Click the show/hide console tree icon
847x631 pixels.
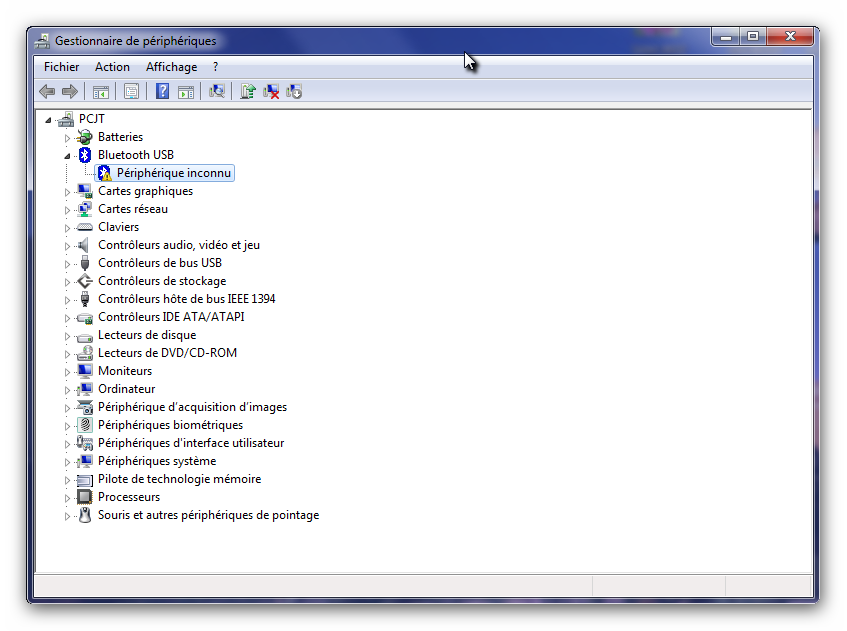point(101,92)
